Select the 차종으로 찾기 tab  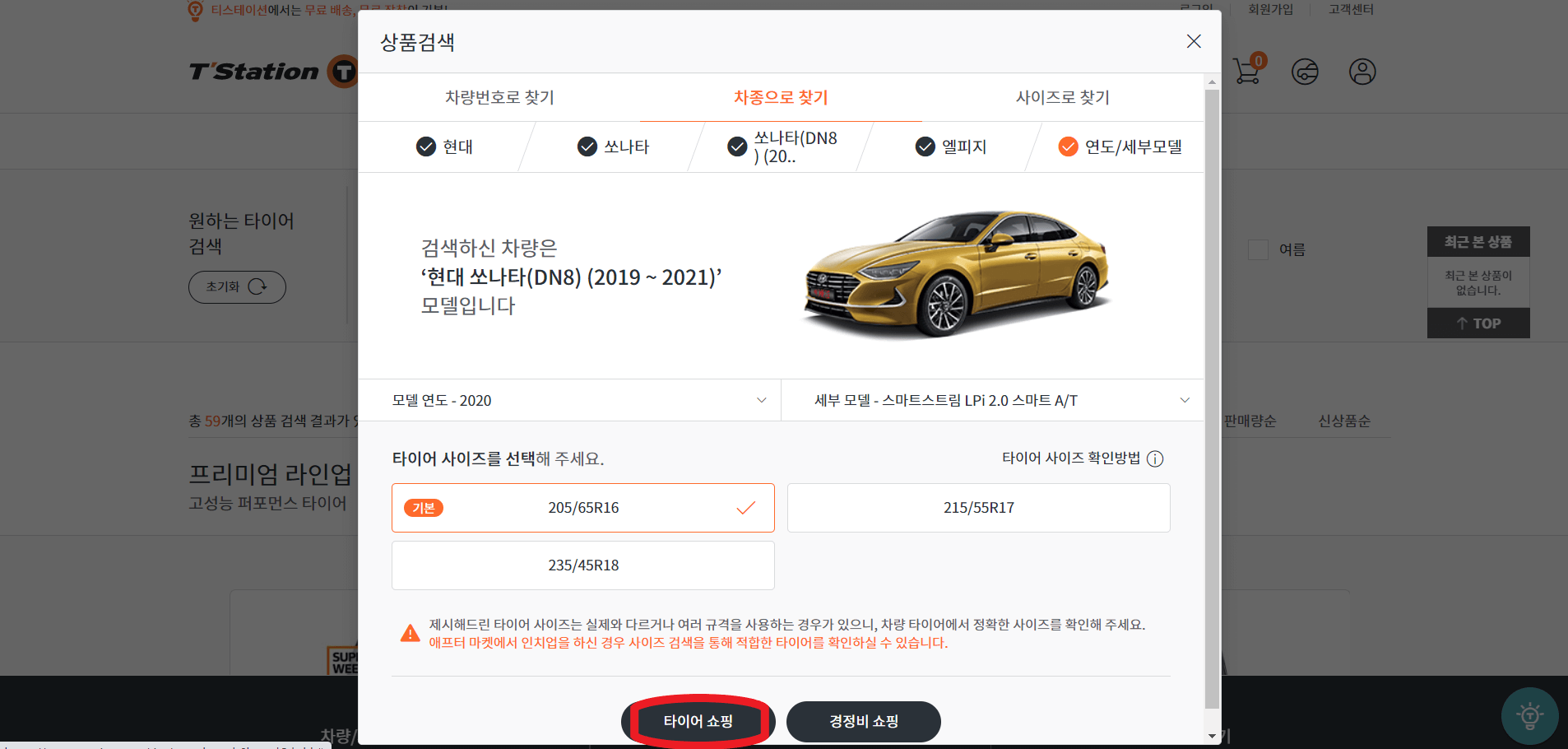pyautogui.click(x=781, y=97)
